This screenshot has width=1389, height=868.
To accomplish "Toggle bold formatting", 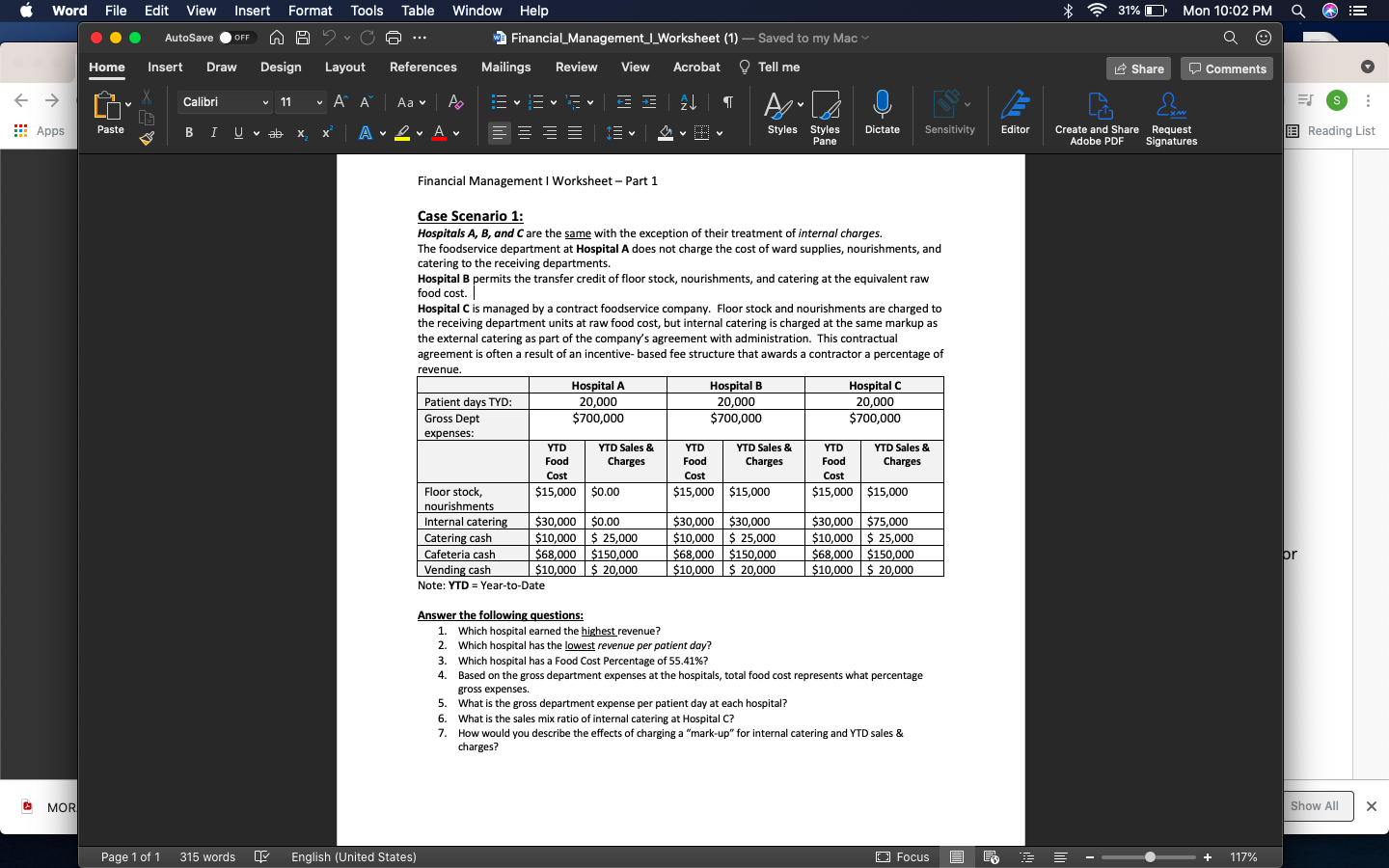I will point(189,132).
